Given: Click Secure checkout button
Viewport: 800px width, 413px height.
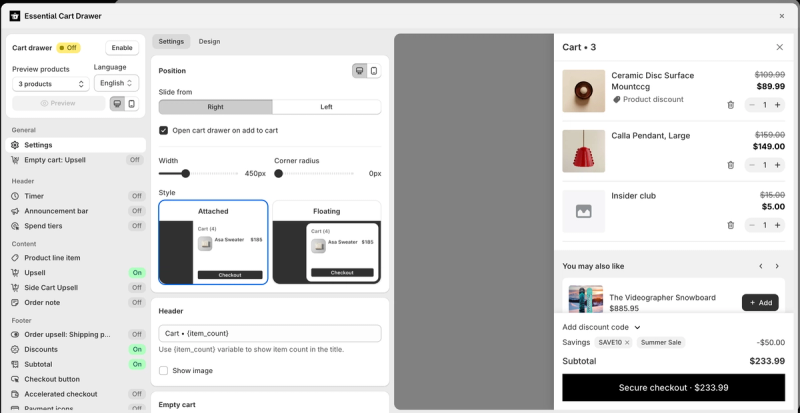Looking at the screenshot, I should tap(673, 387).
